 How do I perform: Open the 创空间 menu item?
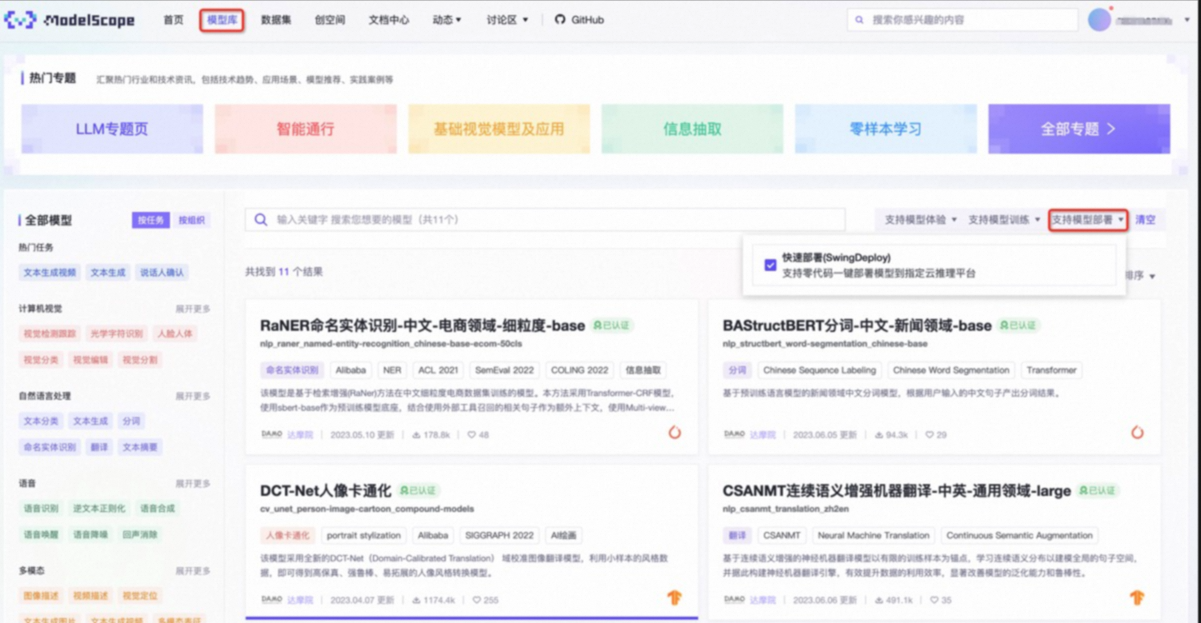point(330,18)
